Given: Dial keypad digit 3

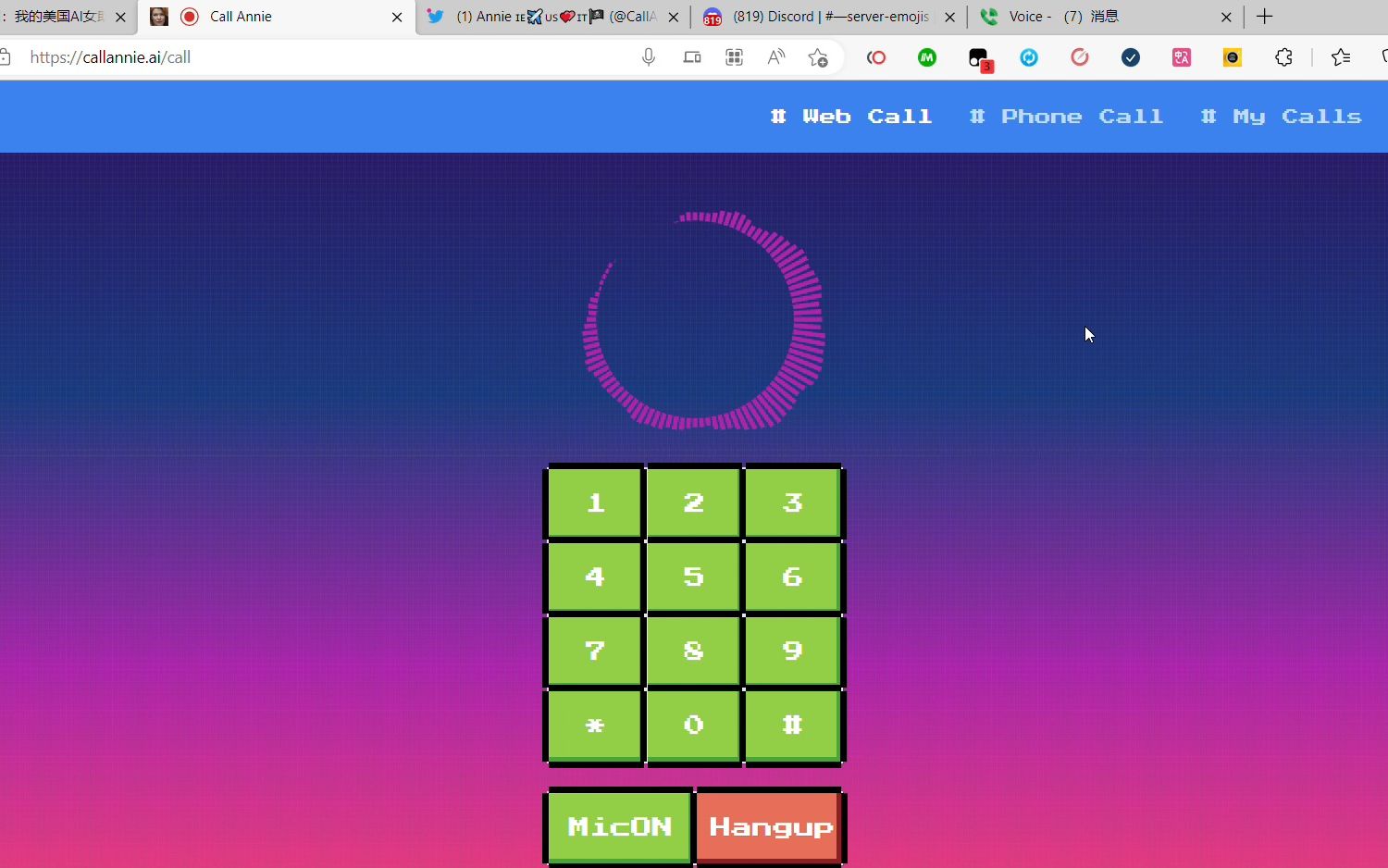Looking at the screenshot, I should coord(792,502).
